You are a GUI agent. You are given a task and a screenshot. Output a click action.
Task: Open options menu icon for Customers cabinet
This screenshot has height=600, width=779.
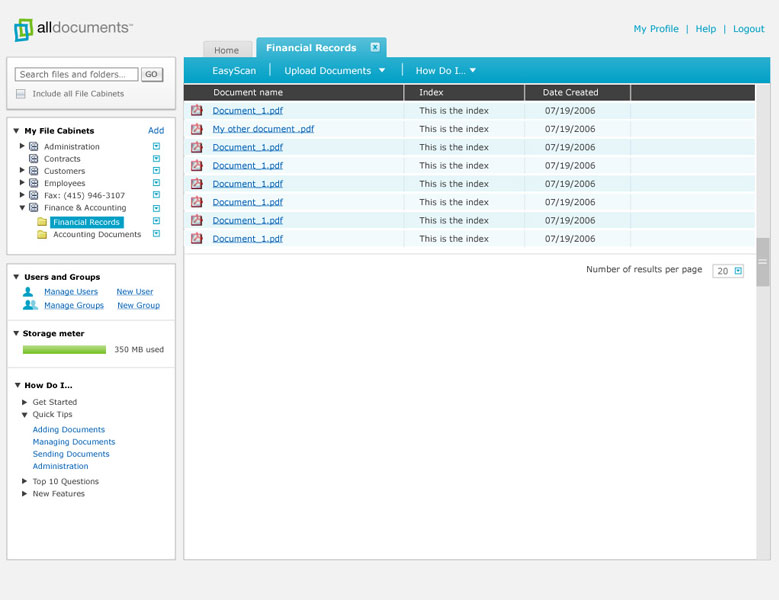pyautogui.click(x=156, y=171)
